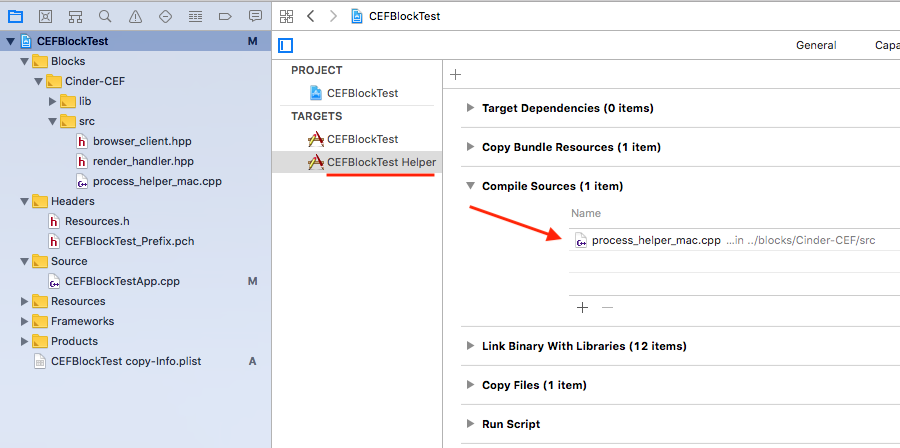Viewport: 900px width, 448px height.
Task: Expand the Products folder
Action: point(24,341)
